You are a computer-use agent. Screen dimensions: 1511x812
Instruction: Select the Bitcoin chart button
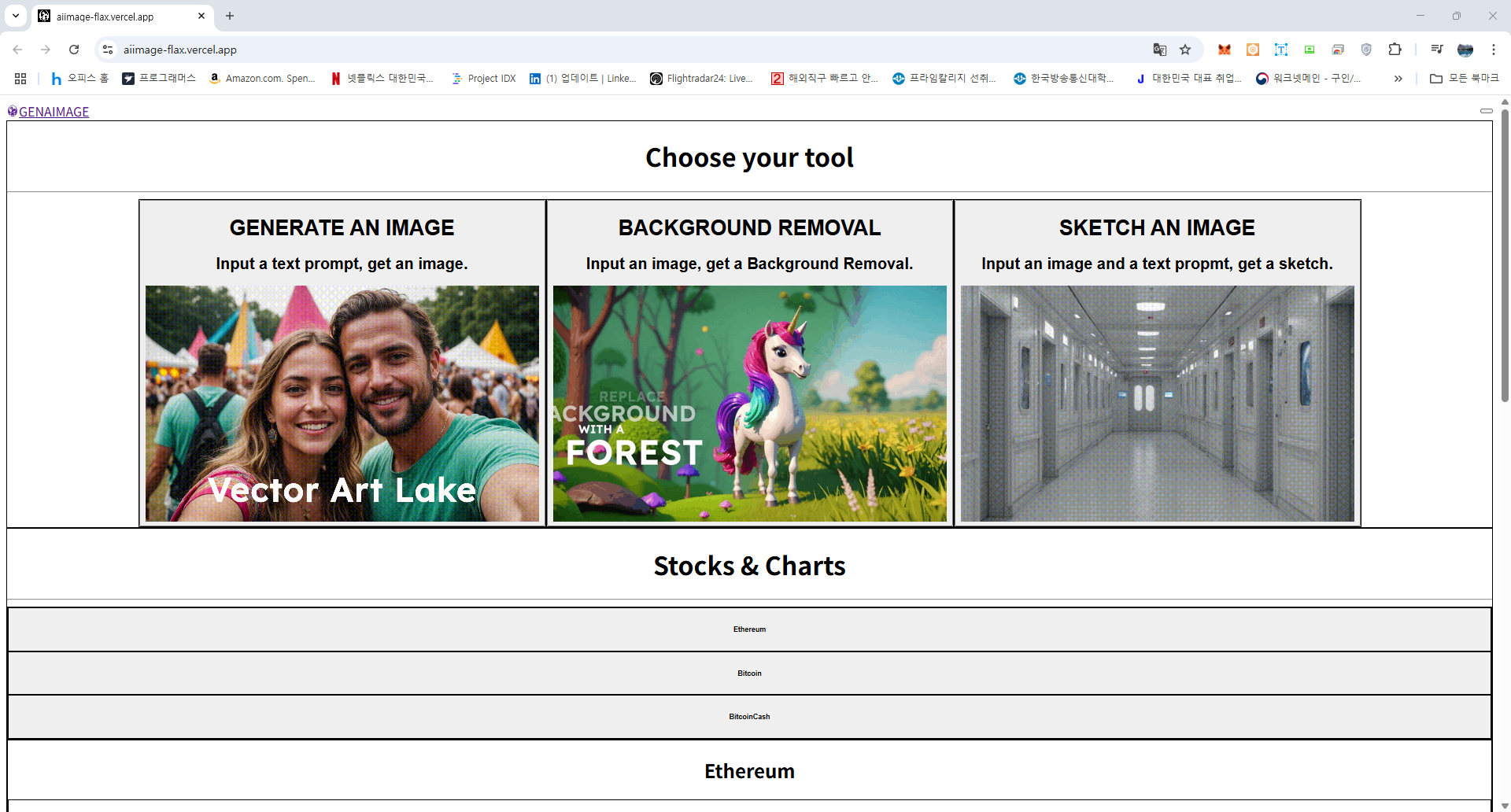pyautogui.click(x=749, y=674)
